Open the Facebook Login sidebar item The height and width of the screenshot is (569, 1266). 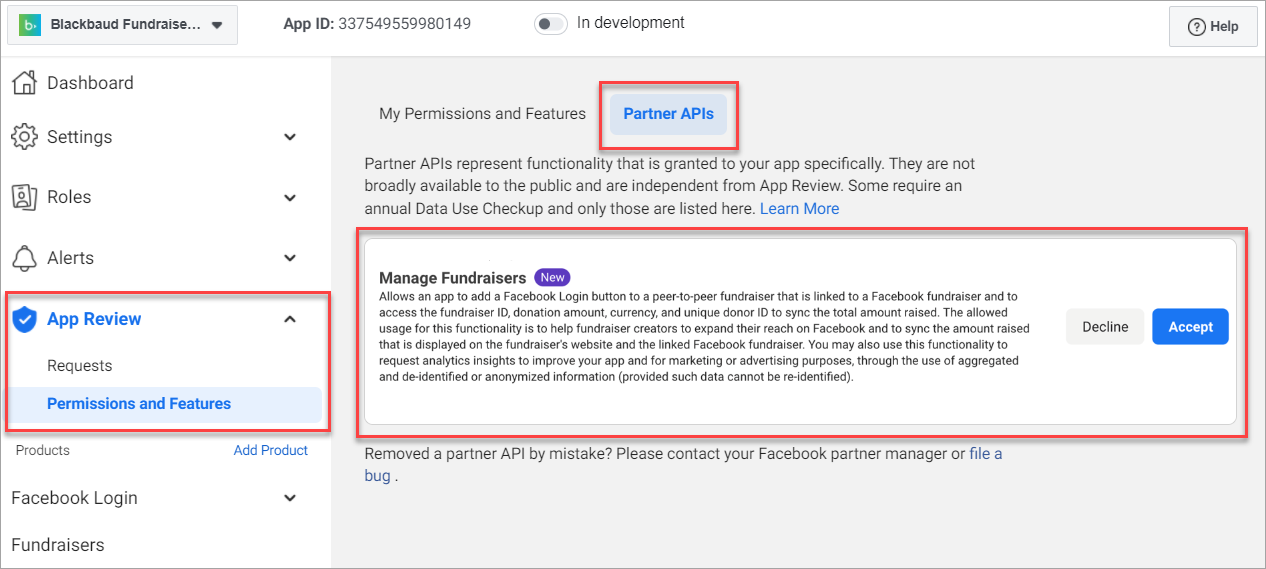click(x=74, y=498)
